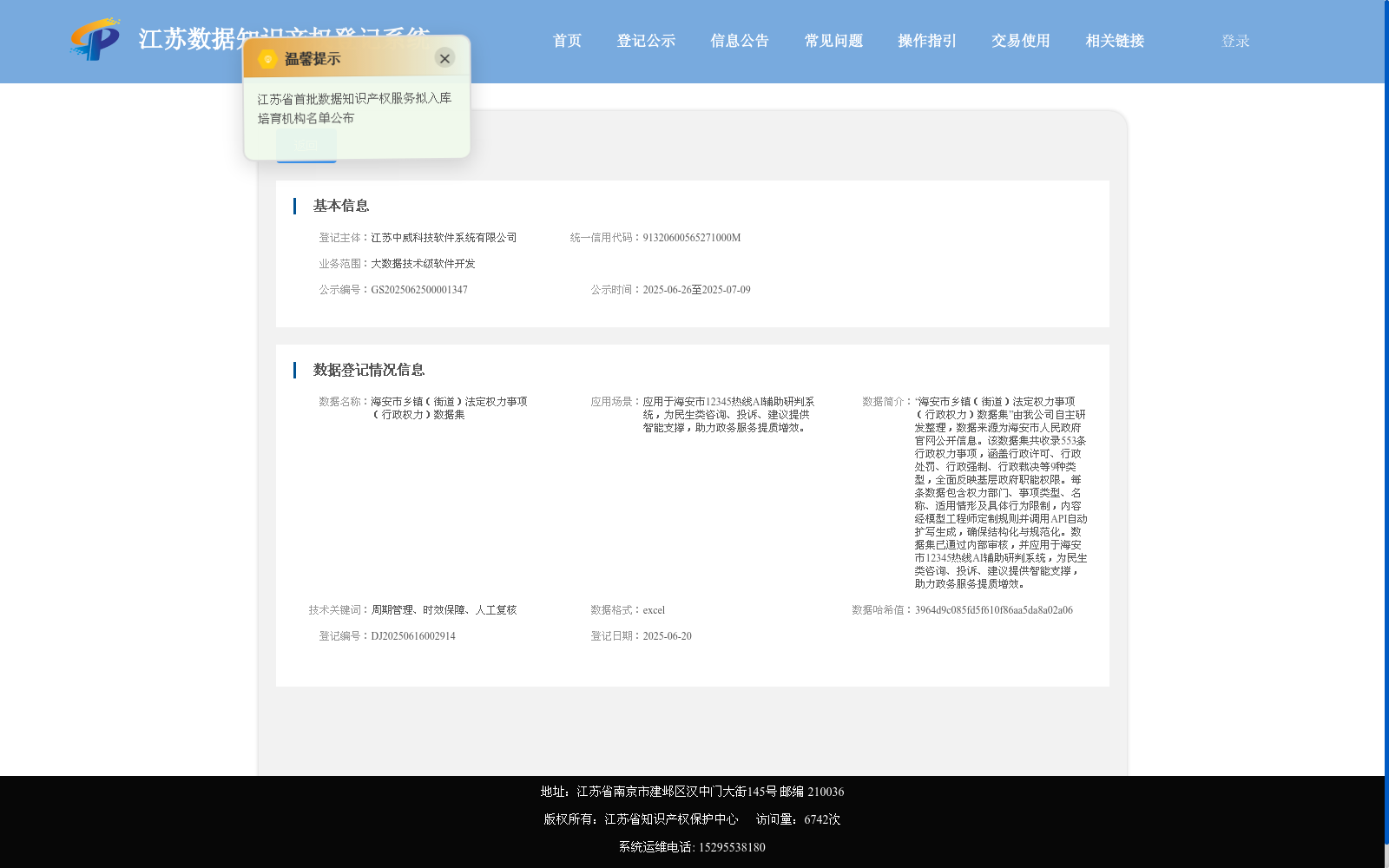The height and width of the screenshot is (868, 1389).
Task: Click the 数据登记情况信息 section heading
Action: tap(369, 370)
